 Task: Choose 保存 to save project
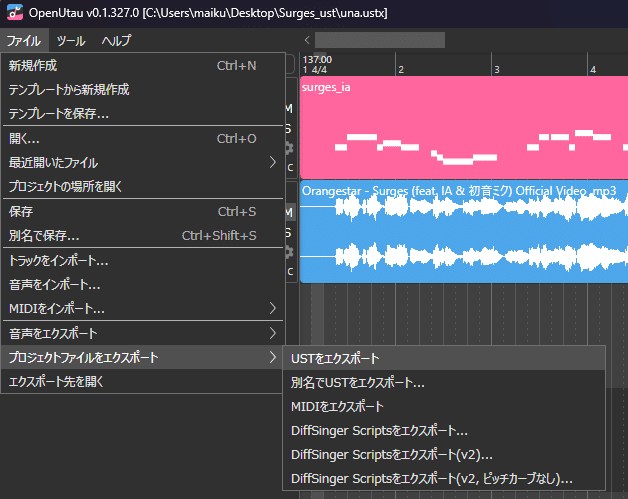[143, 212]
